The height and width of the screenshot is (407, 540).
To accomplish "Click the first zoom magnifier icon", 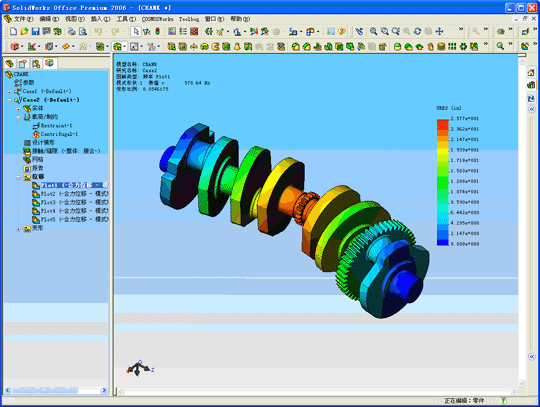I will pyautogui.click(x=373, y=32).
